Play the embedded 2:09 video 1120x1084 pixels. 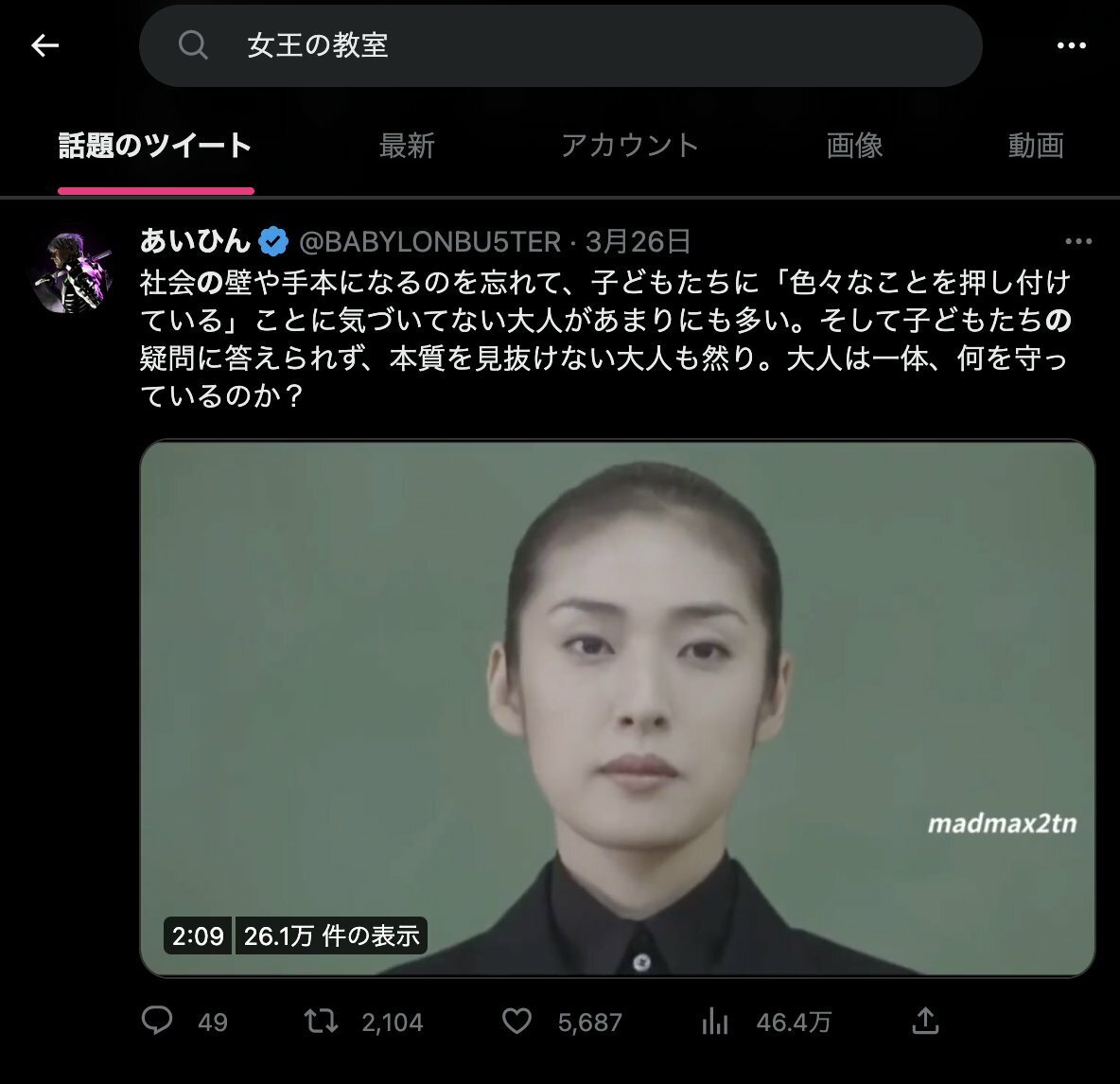click(x=617, y=708)
